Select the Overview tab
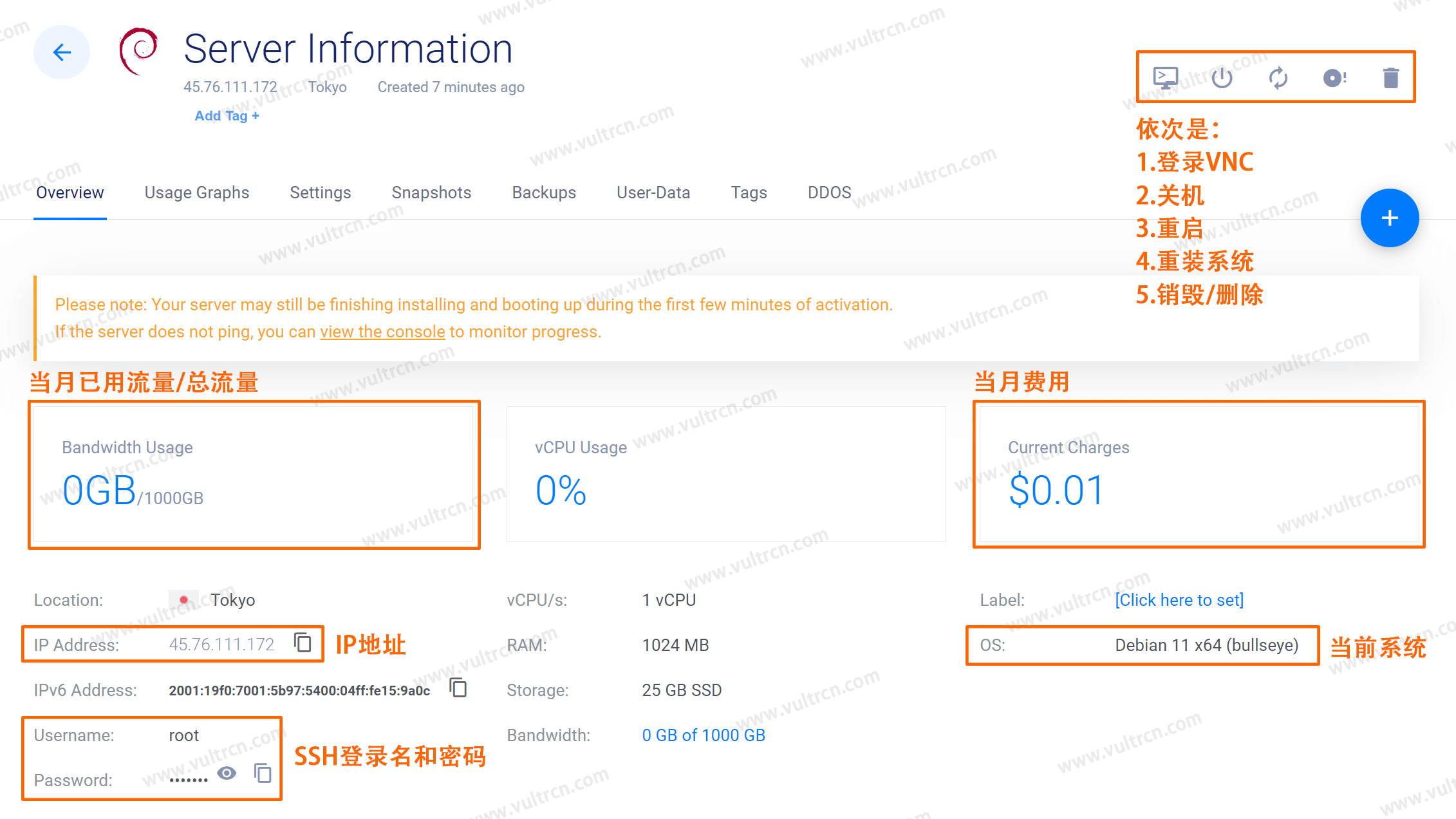The height and width of the screenshot is (819, 1456). (x=70, y=193)
